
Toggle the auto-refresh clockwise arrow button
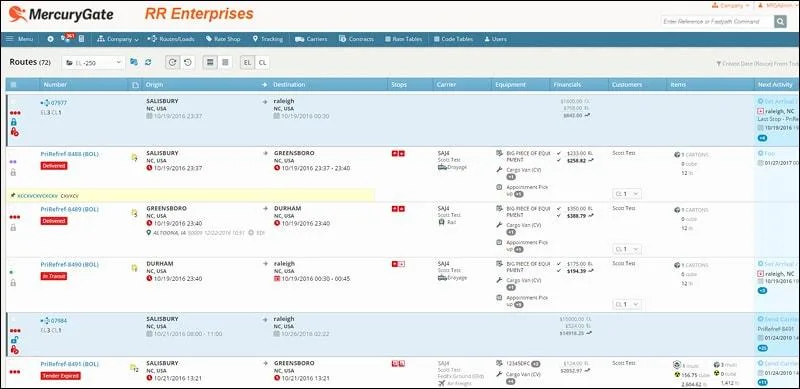coord(172,62)
